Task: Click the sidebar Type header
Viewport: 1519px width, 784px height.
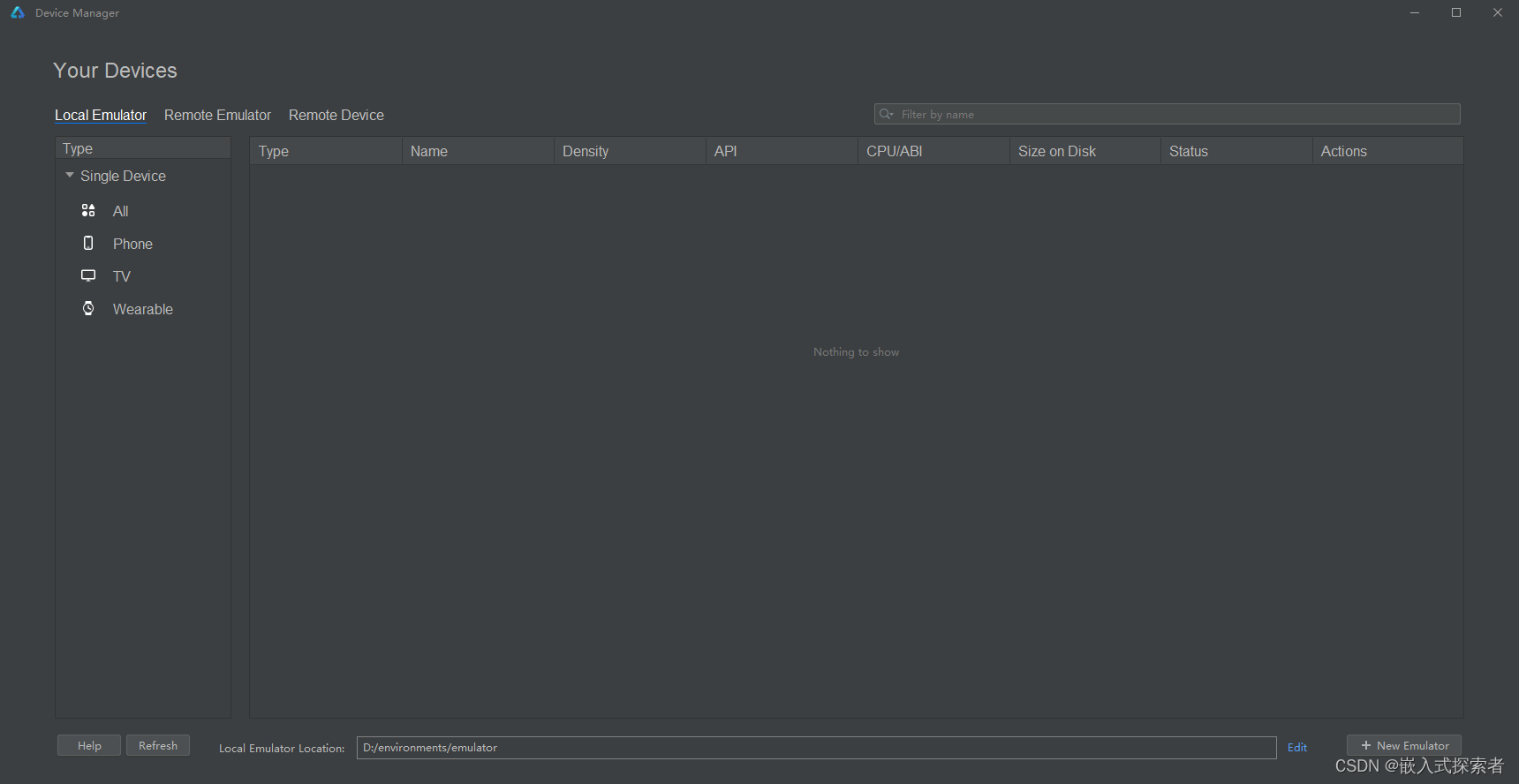Action: click(143, 148)
